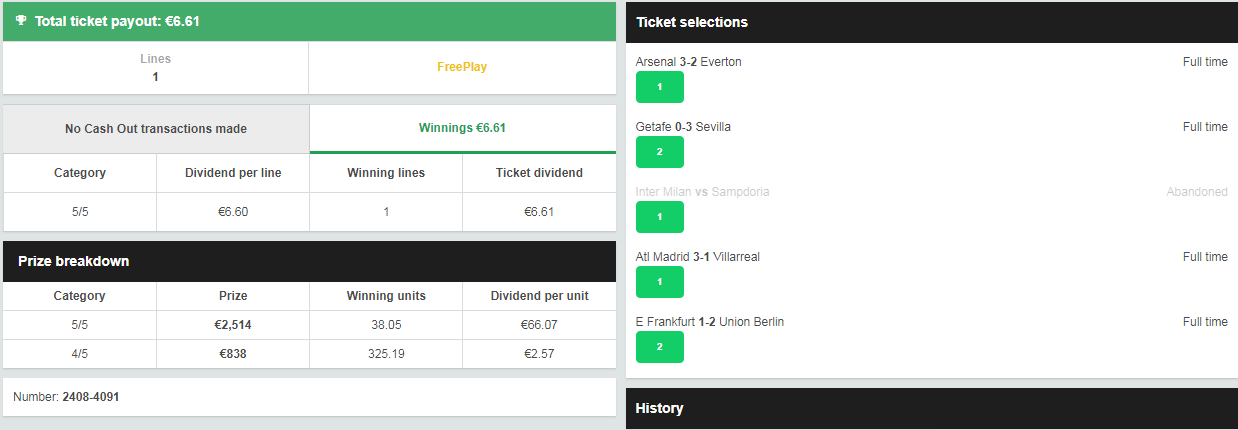Click the selection 1 badge under Arsenal vs Everton
Screen dimensions: 1238x430
click(659, 87)
